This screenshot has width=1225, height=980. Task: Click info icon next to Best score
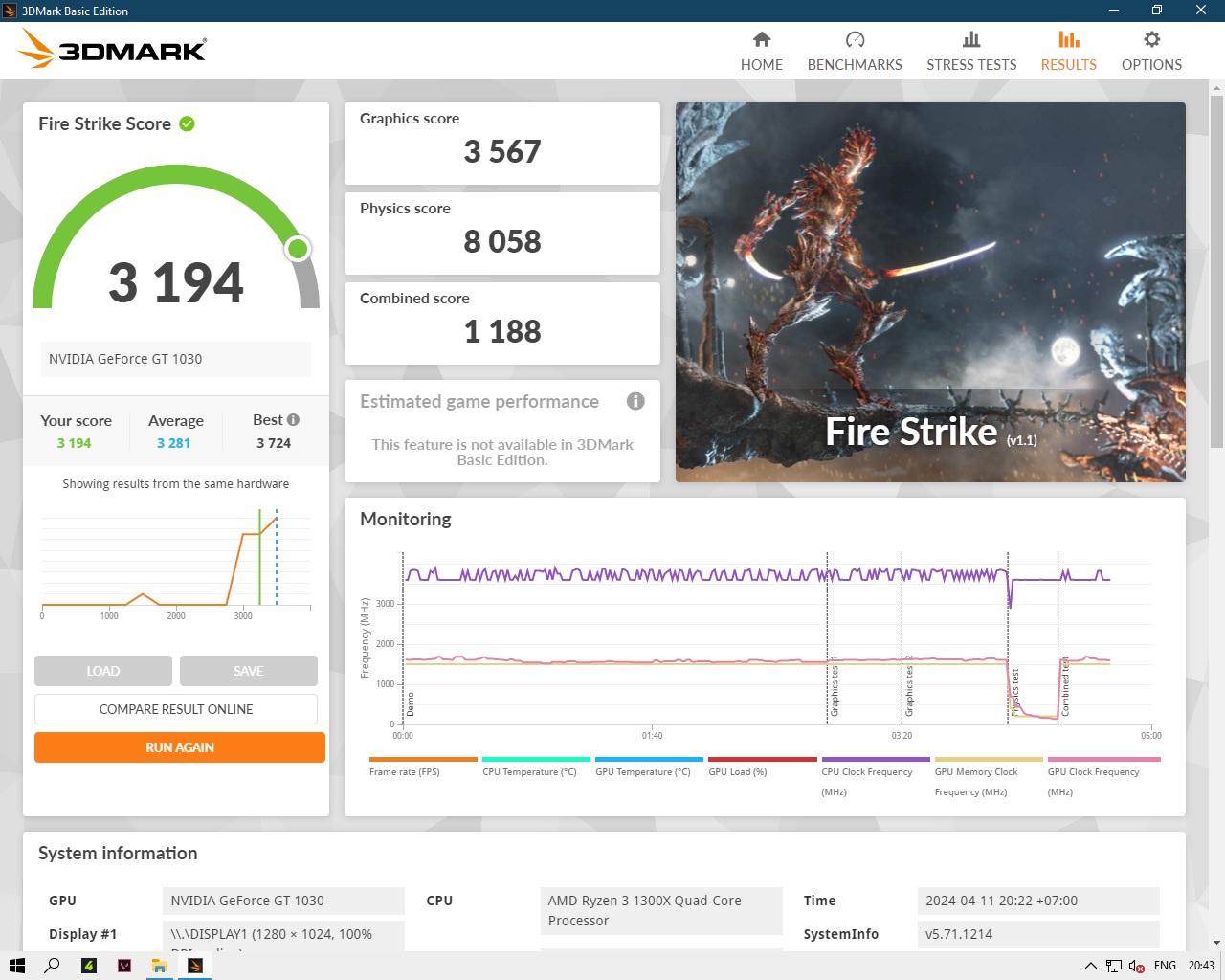(x=294, y=420)
